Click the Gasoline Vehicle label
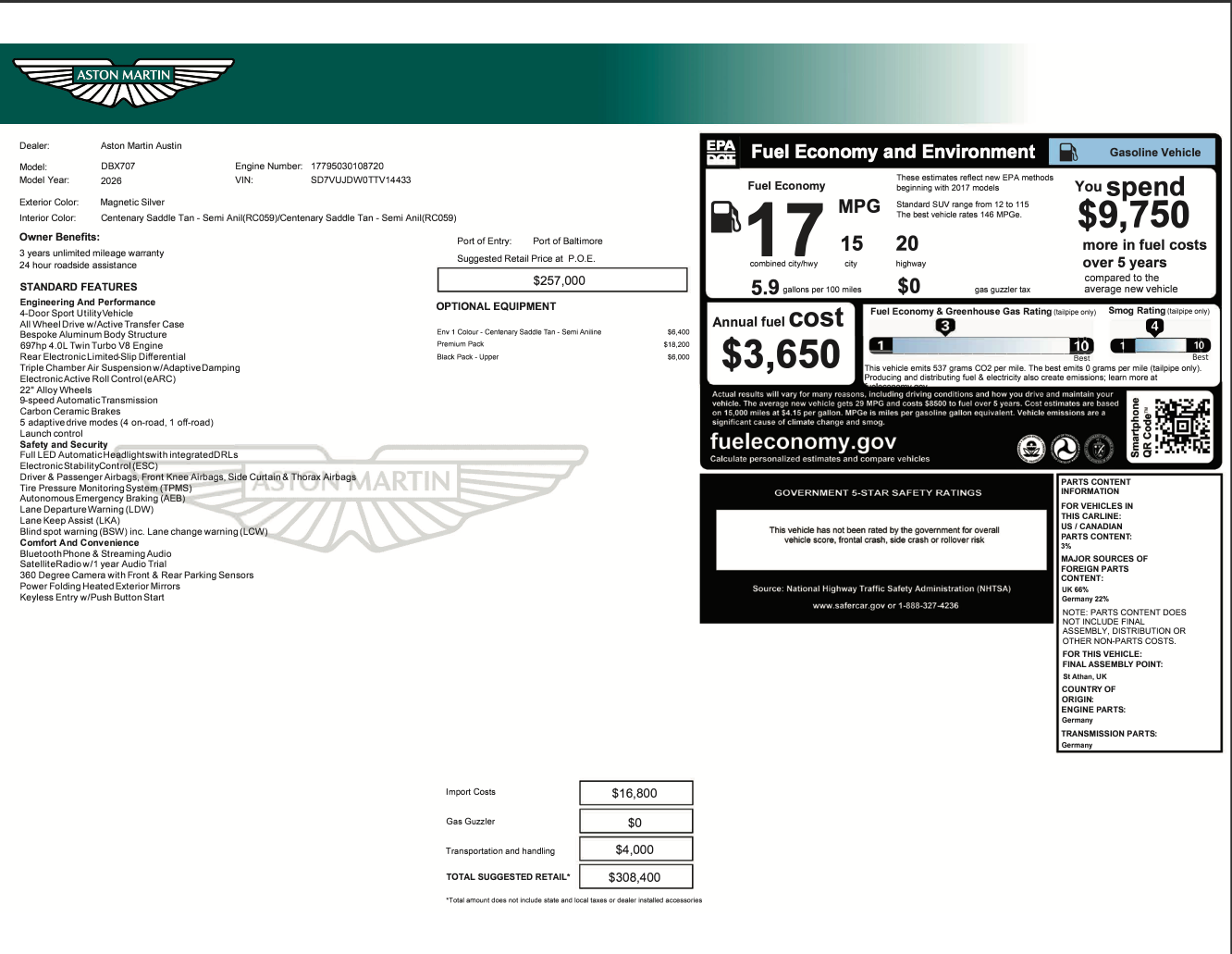The width and height of the screenshot is (1232, 954). pyautogui.click(x=1155, y=153)
